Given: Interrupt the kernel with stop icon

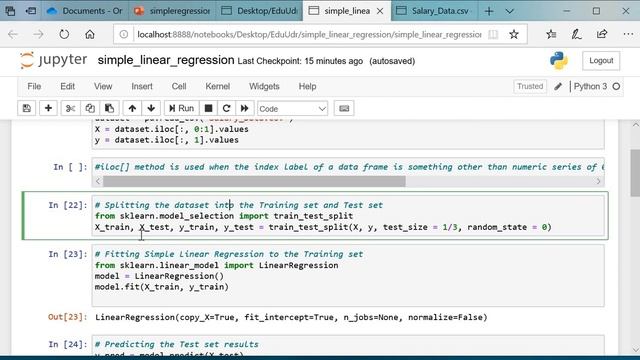Looking at the screenshot, I should [x=208, y=109].
